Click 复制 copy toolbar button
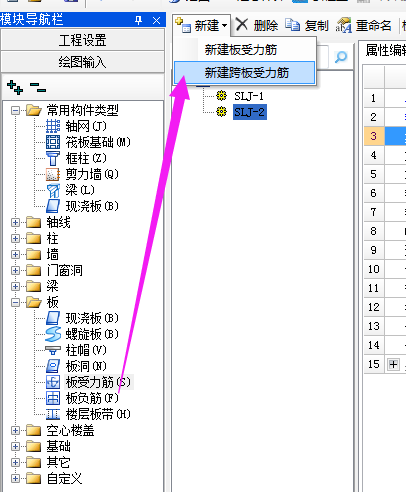 [x=307, y=25]
